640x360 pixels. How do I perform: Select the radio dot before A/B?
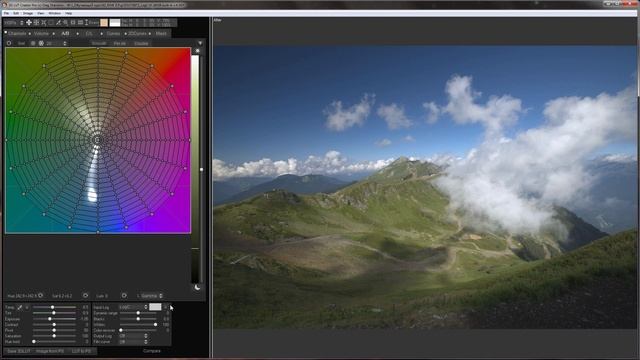[54, 33]
